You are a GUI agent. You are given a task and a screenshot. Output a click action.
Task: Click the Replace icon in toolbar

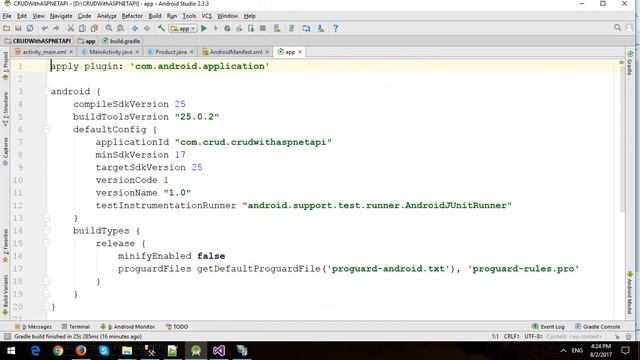pyautogui.click(x=120, y=28)
